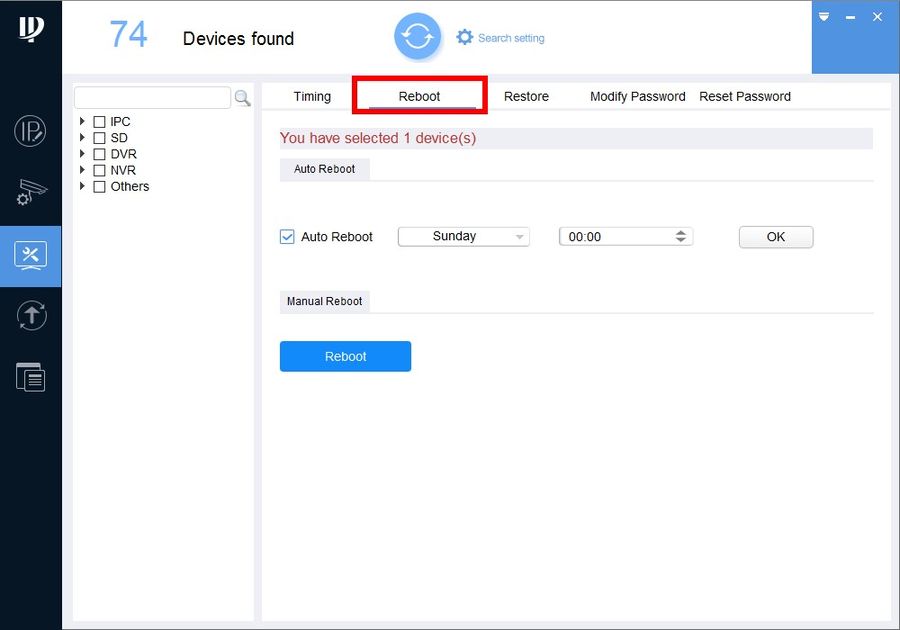Click the circular refresh devices button

click(417, 37)
